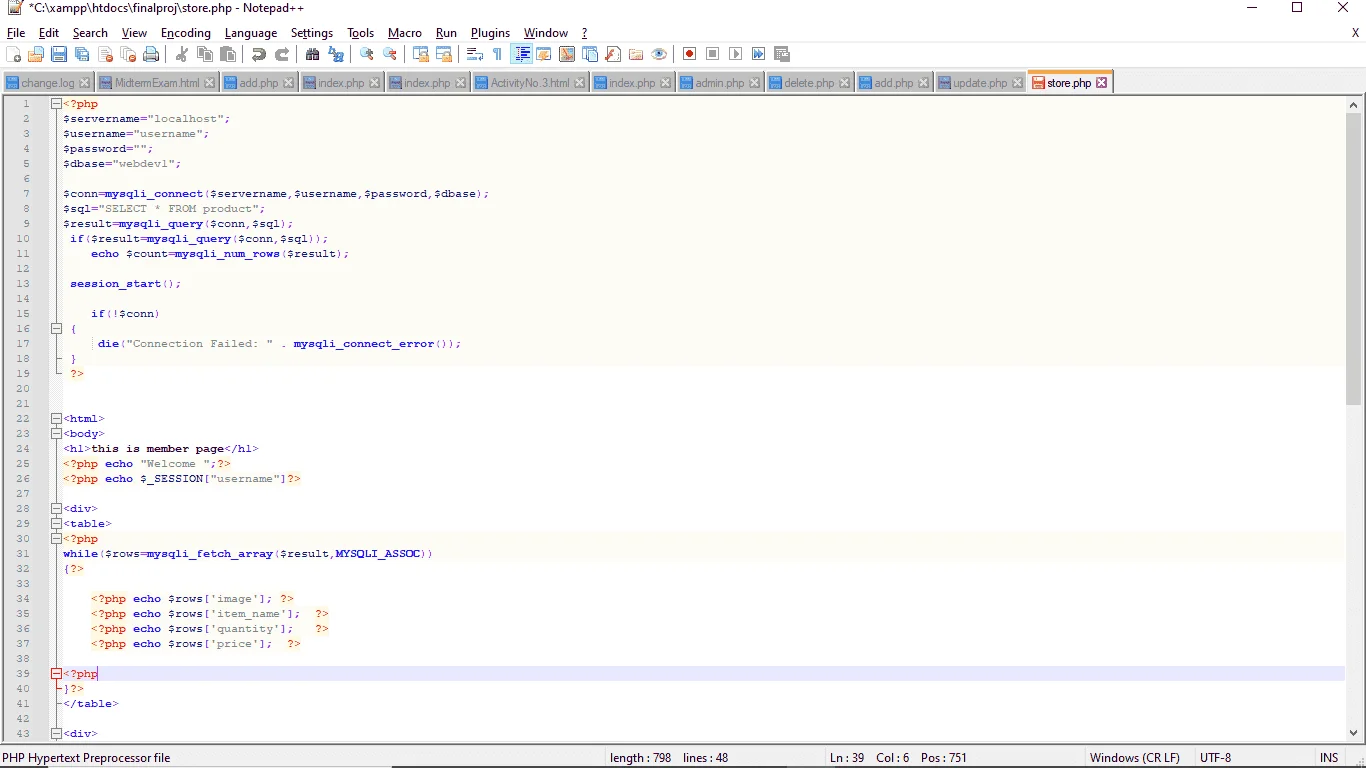Open the Language menu

[251, 33]
